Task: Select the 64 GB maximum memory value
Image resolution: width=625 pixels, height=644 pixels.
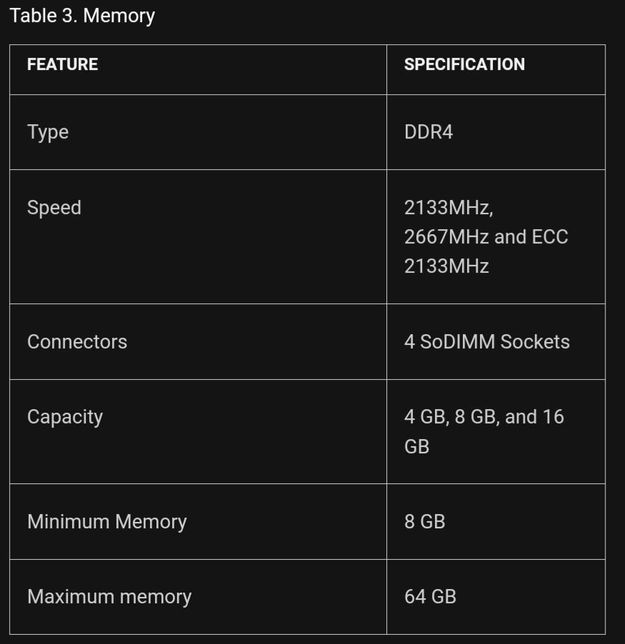Action: [430, 597]
